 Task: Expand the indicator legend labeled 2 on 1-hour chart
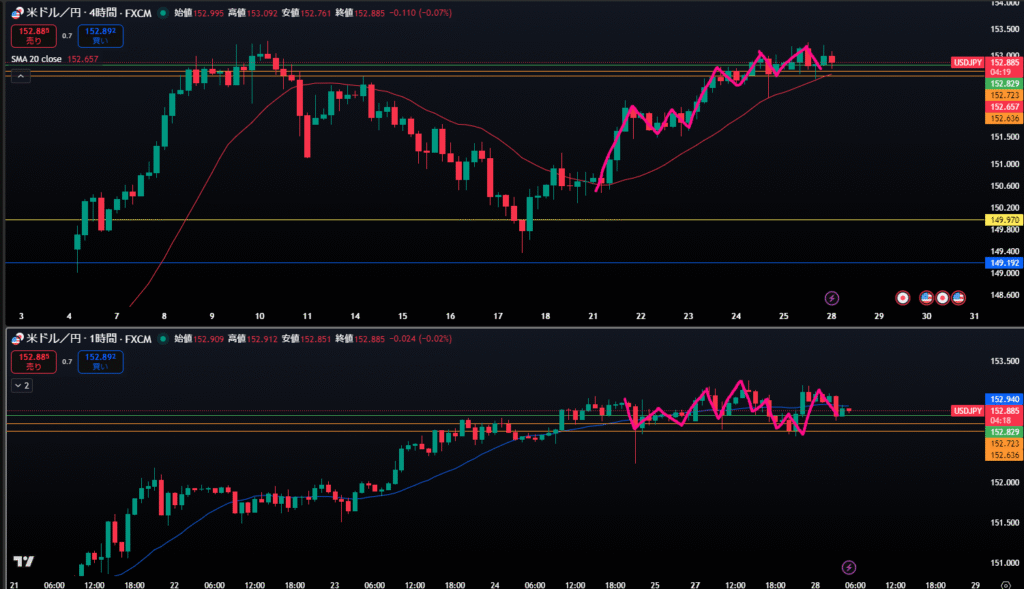tap(22, 384)
